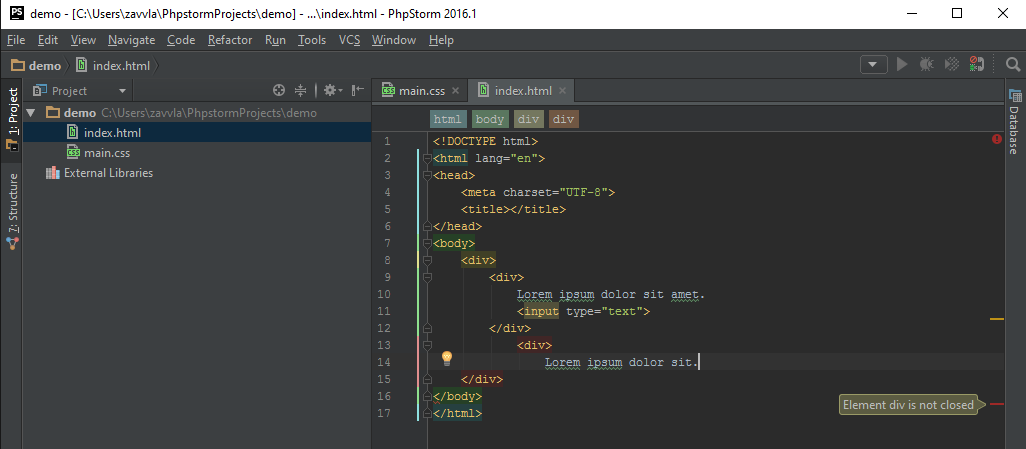This screenshot has width=1026, height=449.
Task: Click the red error indicator atop editor scrollbar
Action: point(997,139)
